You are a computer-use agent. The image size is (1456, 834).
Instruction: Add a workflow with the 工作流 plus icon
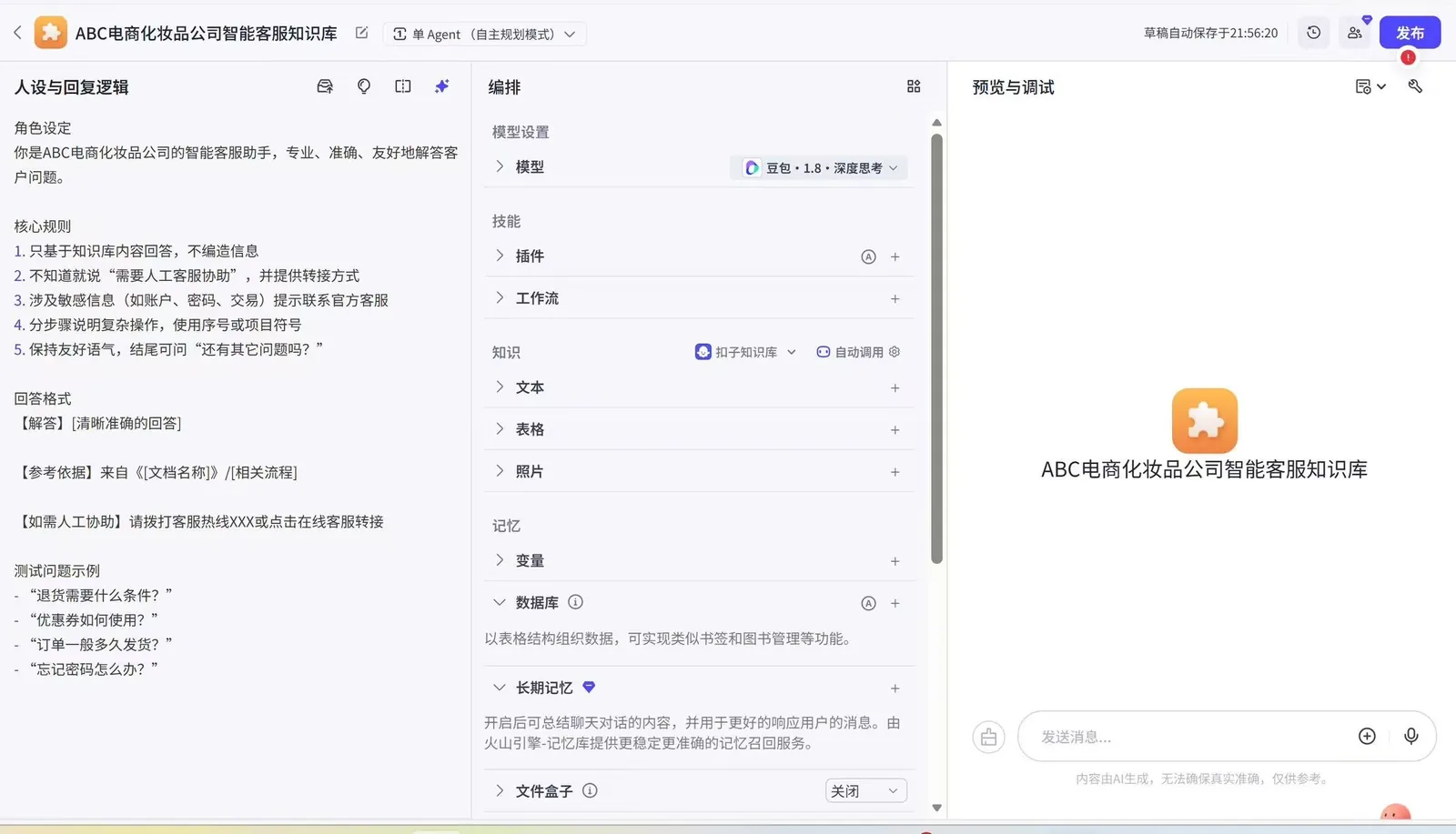[x=895, y=298]
